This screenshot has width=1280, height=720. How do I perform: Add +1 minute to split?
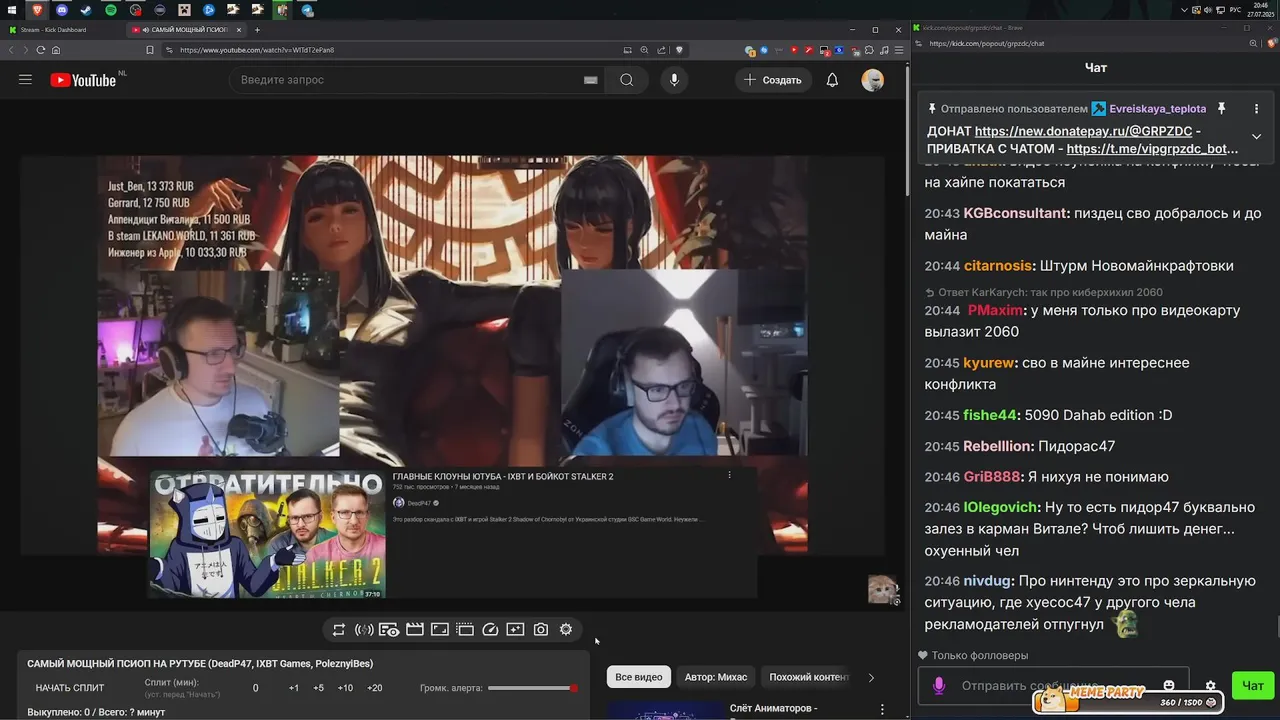(x=294, y=688)
